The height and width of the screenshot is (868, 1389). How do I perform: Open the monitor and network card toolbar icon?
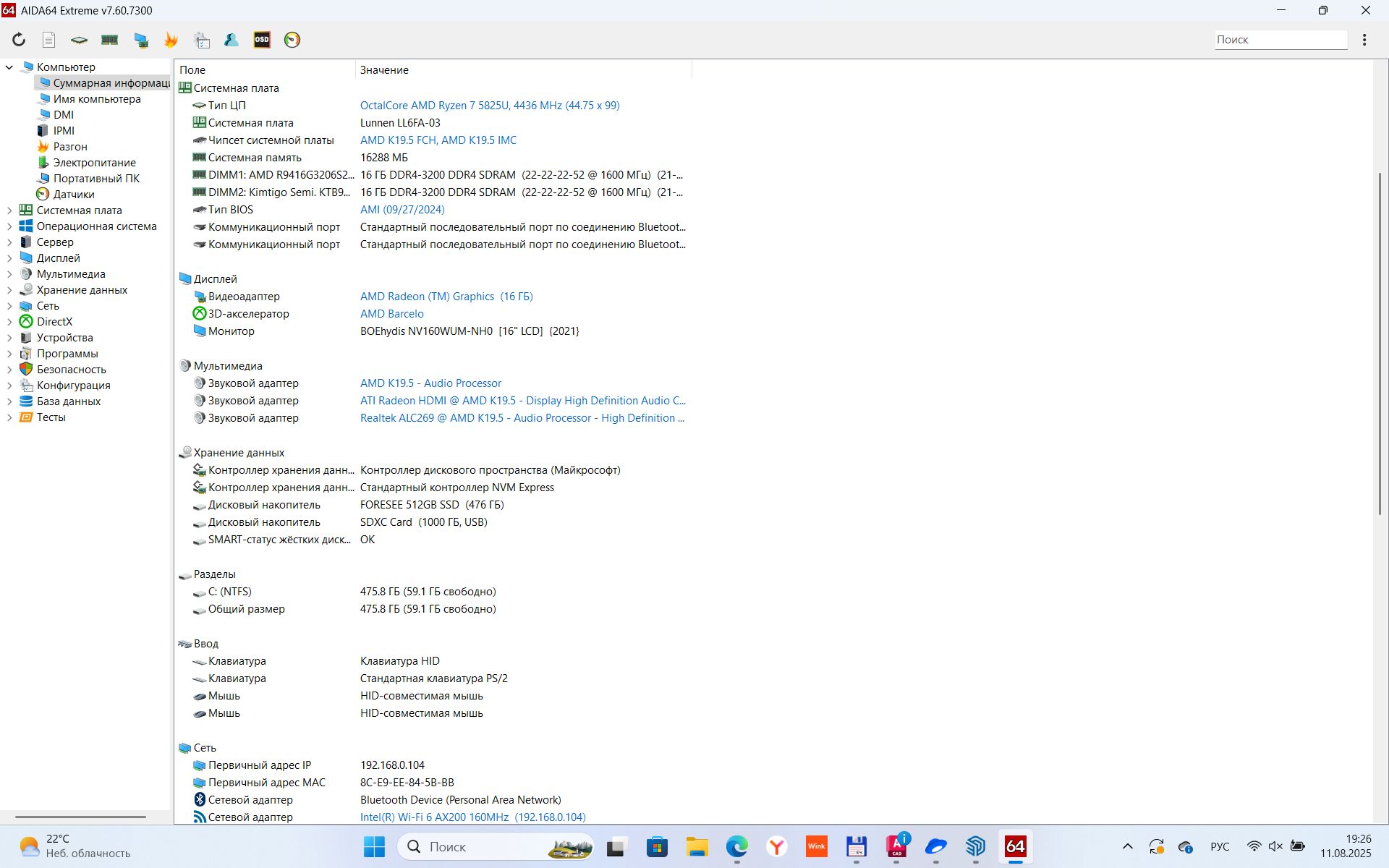(x=141, y=40)
